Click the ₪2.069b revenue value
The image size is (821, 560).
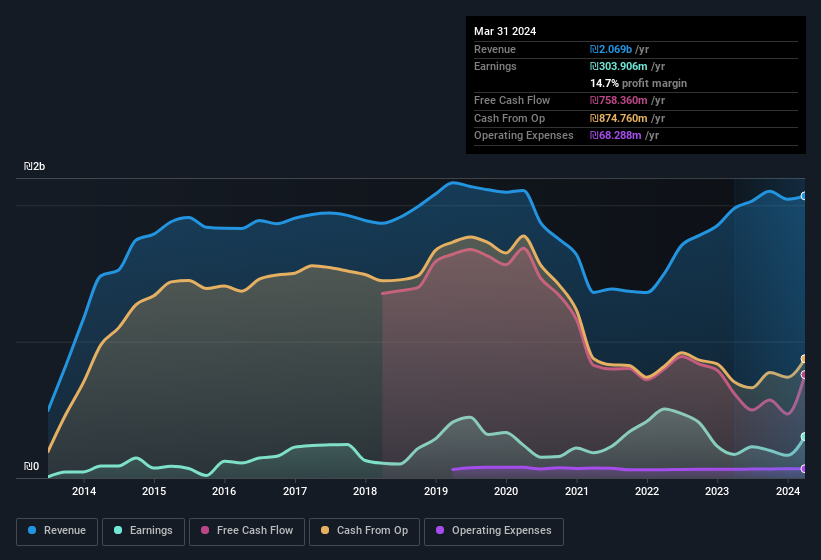611,49
